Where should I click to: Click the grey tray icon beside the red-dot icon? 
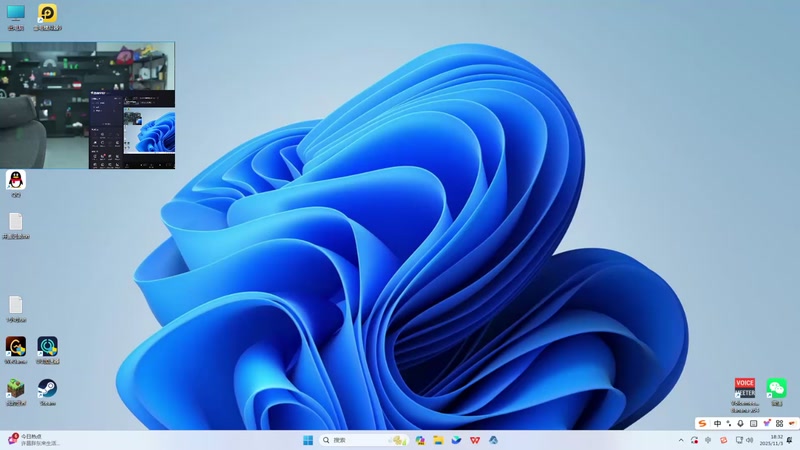708,440
